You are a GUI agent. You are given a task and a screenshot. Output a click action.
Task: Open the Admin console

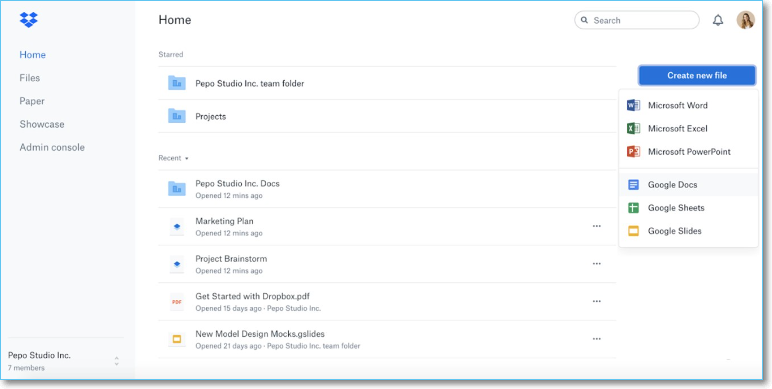click(x=52, y=147)
